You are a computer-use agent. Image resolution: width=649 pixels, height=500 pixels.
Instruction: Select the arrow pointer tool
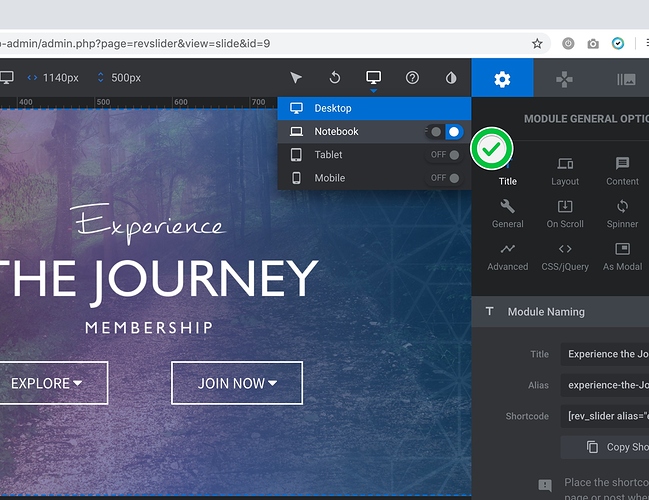coord(295,78)
